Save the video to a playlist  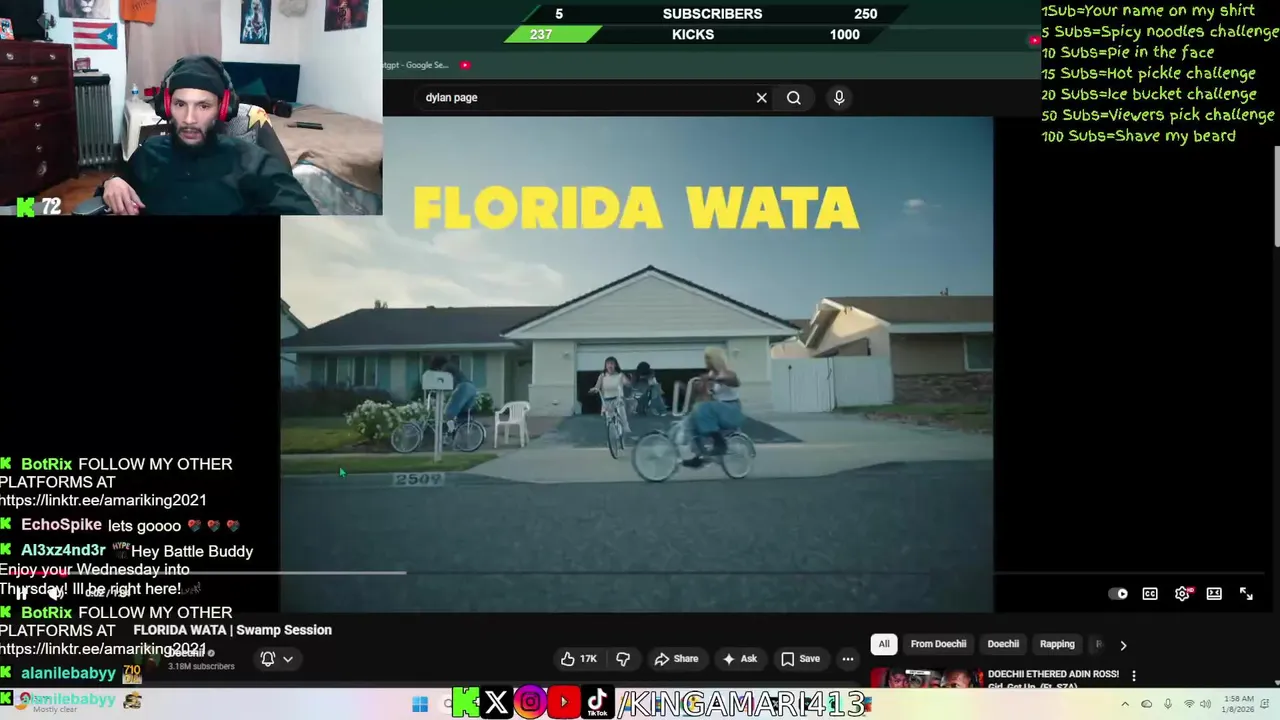pos(800,658)
